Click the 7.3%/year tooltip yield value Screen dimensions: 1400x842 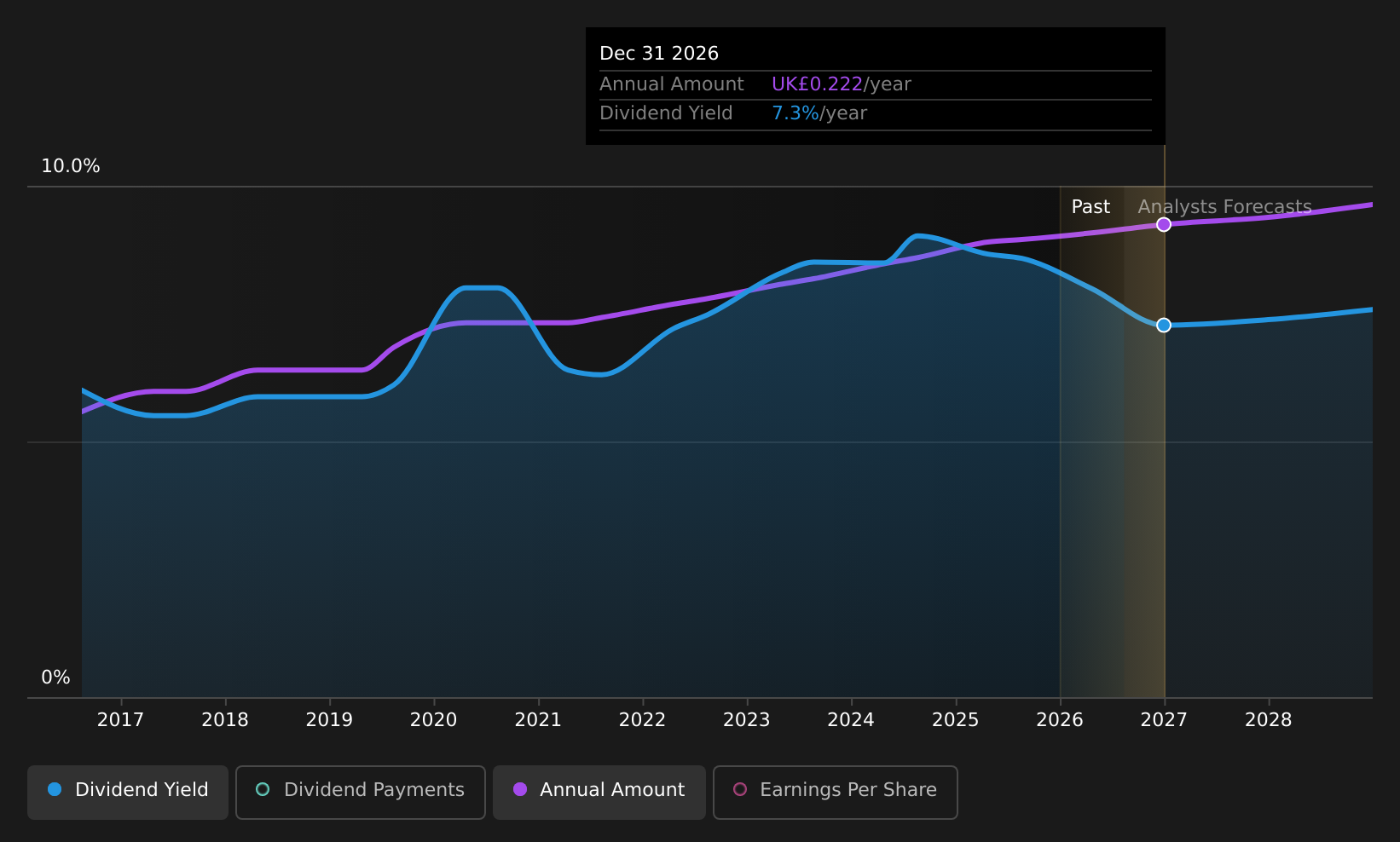(819, 113)
